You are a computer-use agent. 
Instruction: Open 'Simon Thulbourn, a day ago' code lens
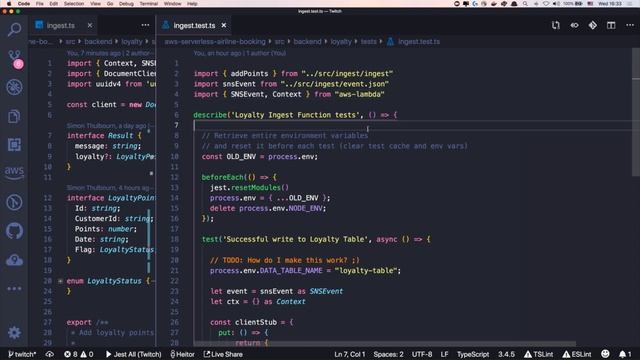click(108, 126)
